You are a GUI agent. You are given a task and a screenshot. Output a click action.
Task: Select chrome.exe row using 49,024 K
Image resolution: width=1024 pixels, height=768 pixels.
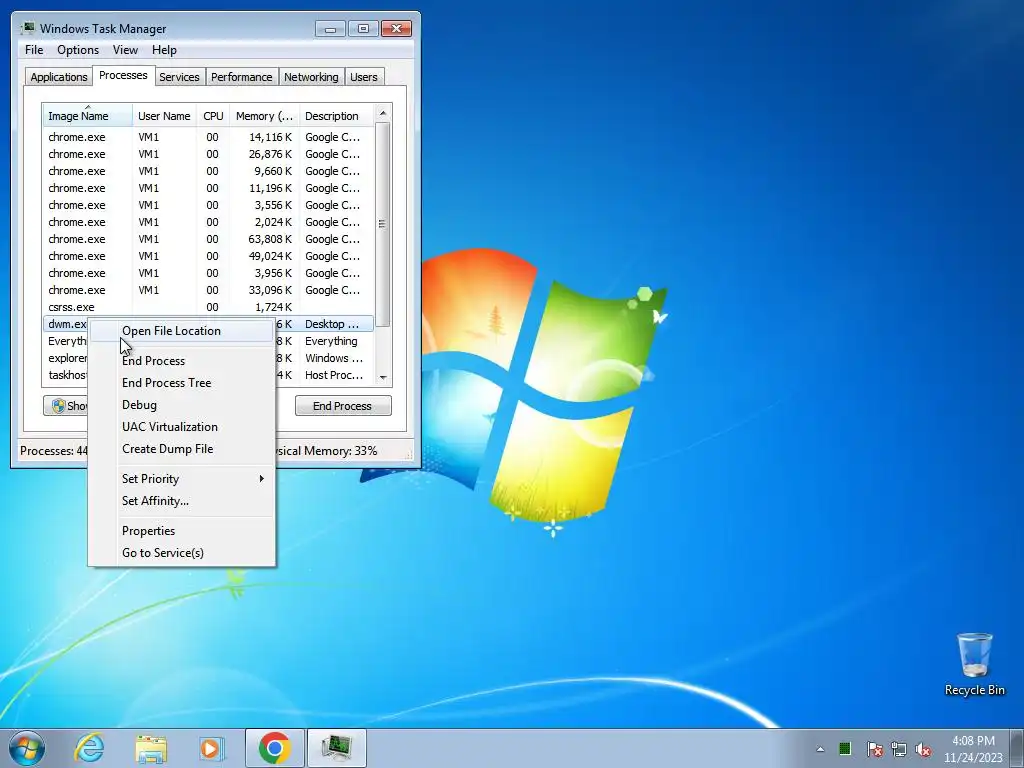pyautogui.click(x=208, y=256)
